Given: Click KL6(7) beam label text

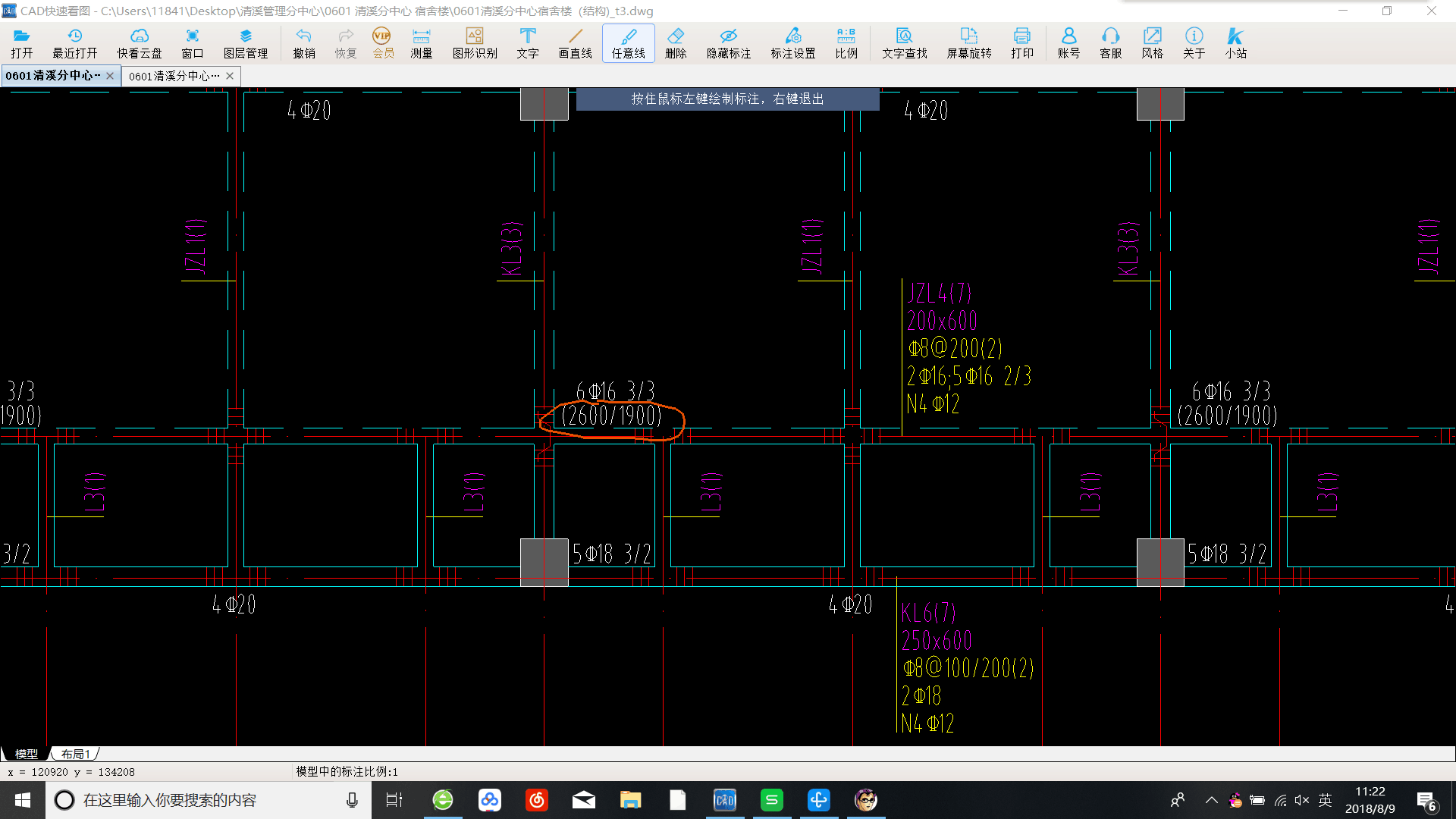Looking at the screenshot, I should pos(928,613).
